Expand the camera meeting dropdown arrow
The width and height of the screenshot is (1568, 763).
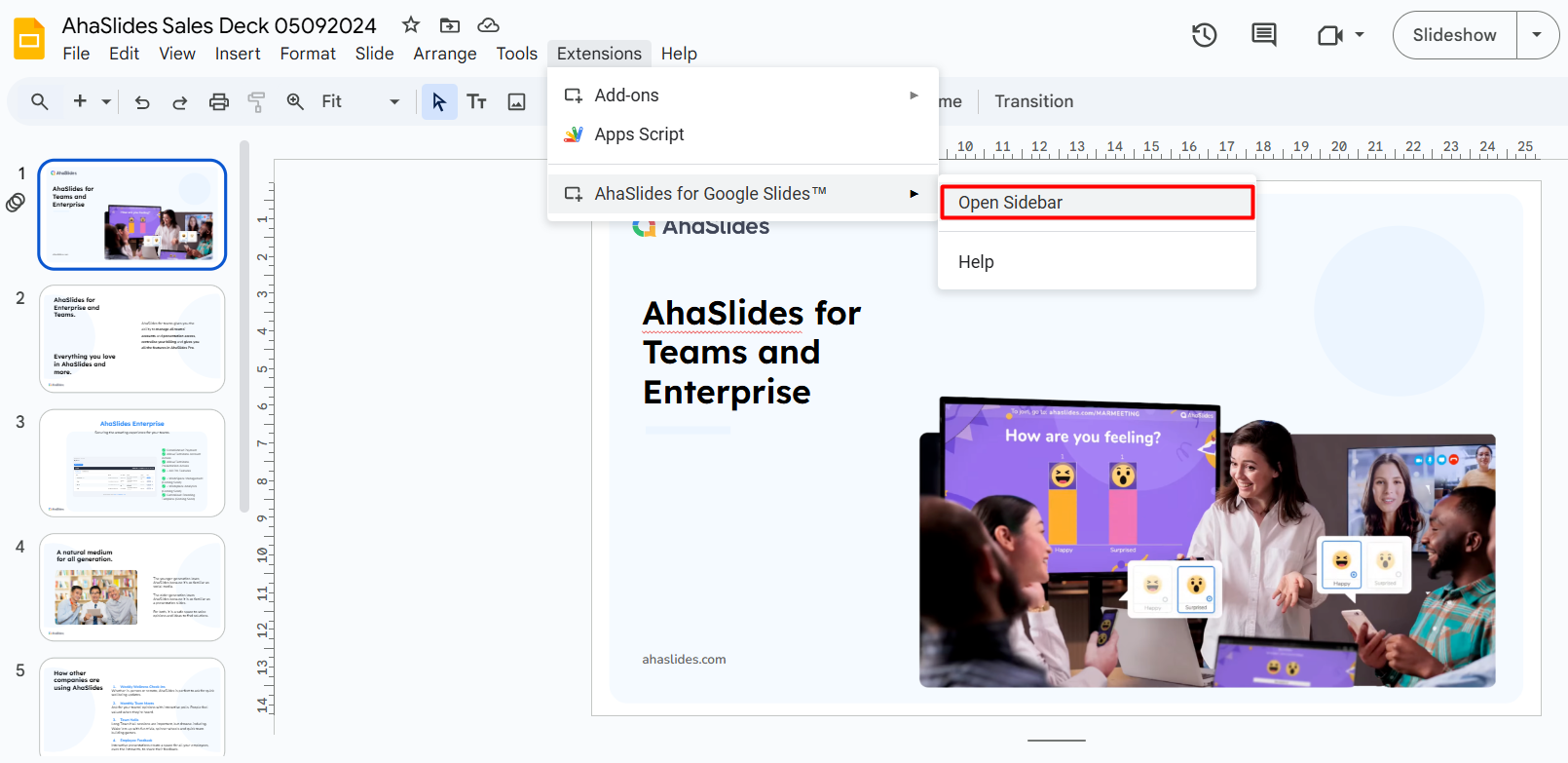1360,35
